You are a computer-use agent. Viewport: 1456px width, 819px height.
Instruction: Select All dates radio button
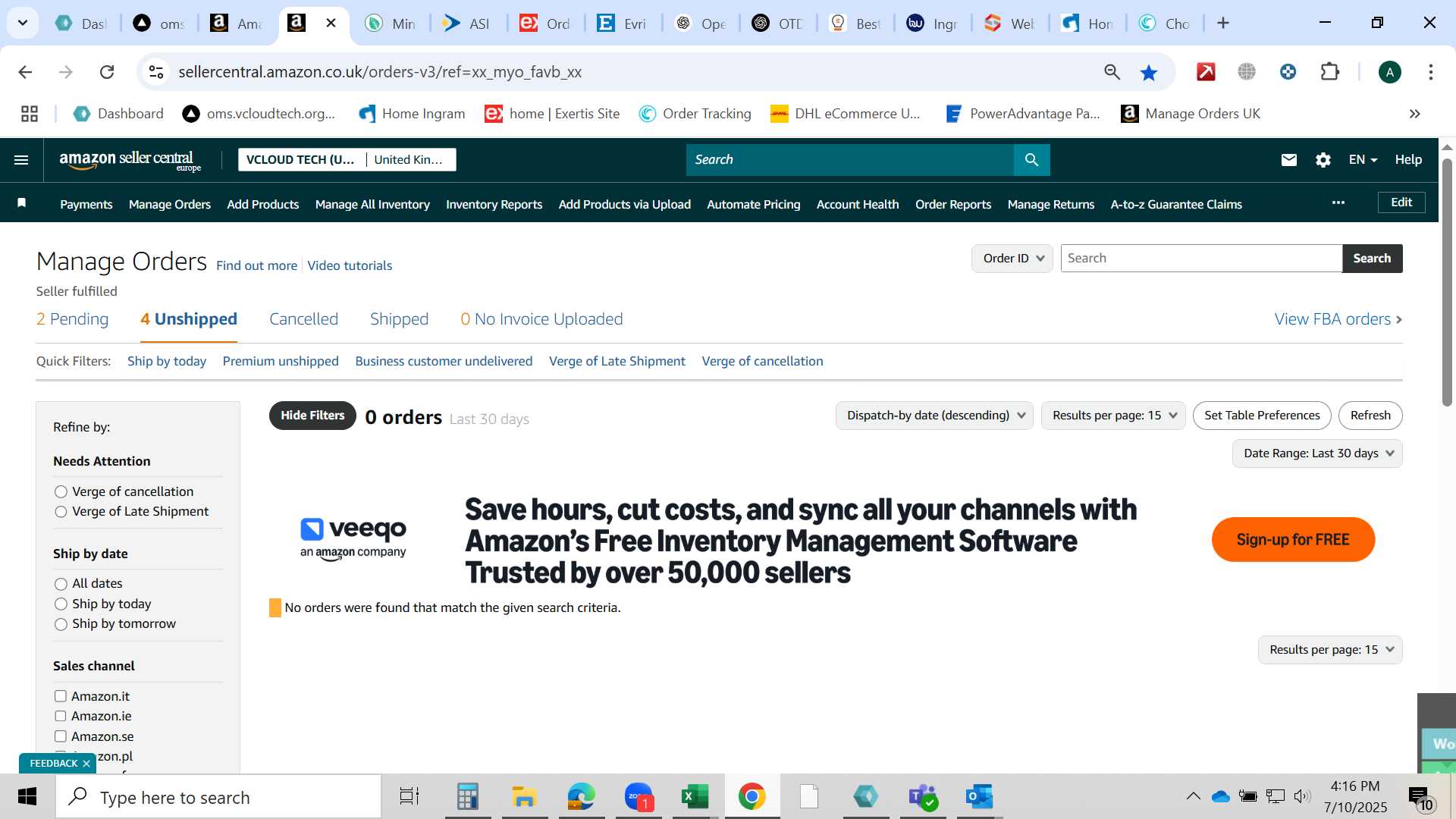pyautogui.click(x=61, y=584)
